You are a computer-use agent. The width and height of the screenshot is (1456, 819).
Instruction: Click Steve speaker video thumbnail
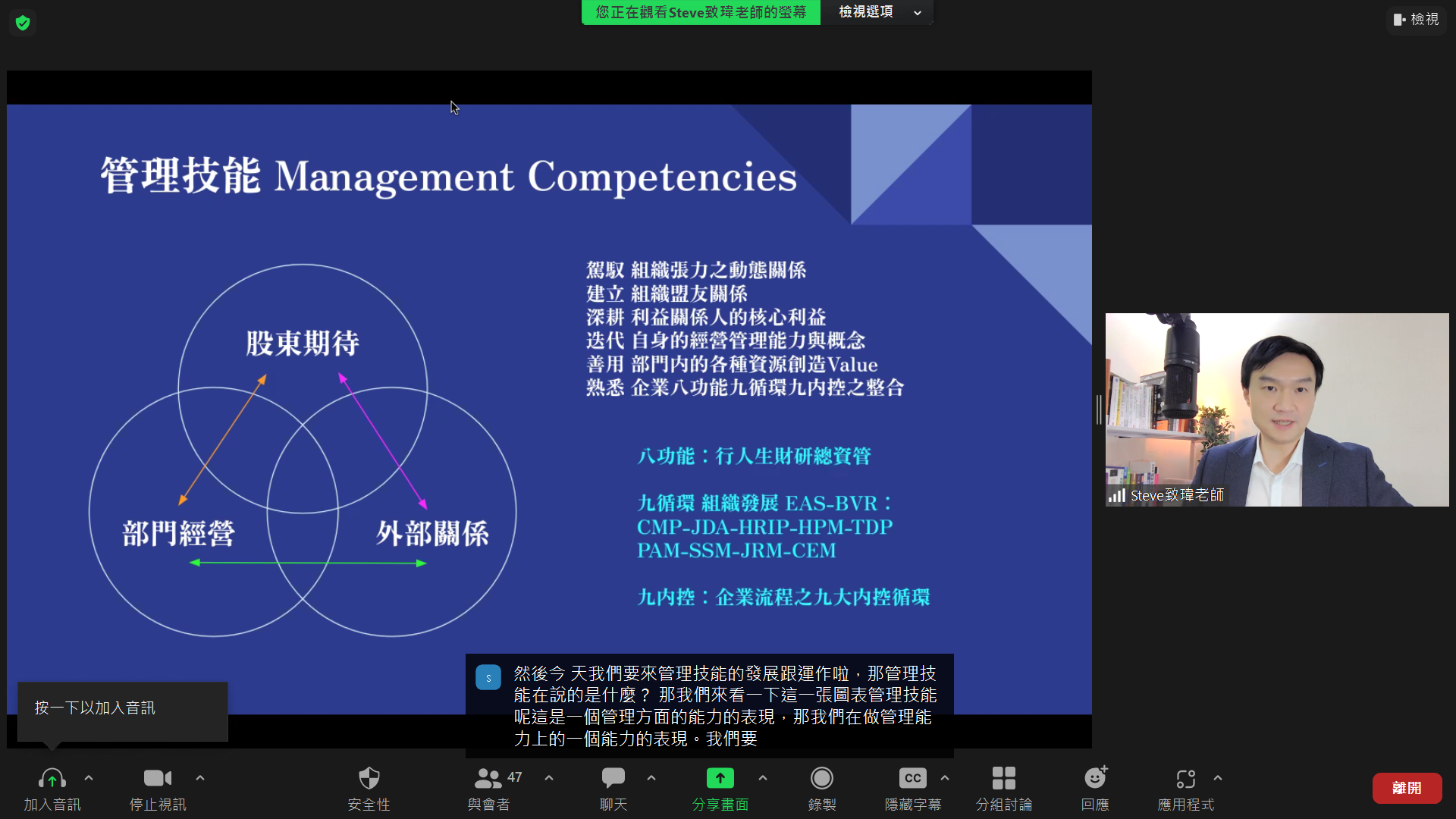tap(1276, 409)
